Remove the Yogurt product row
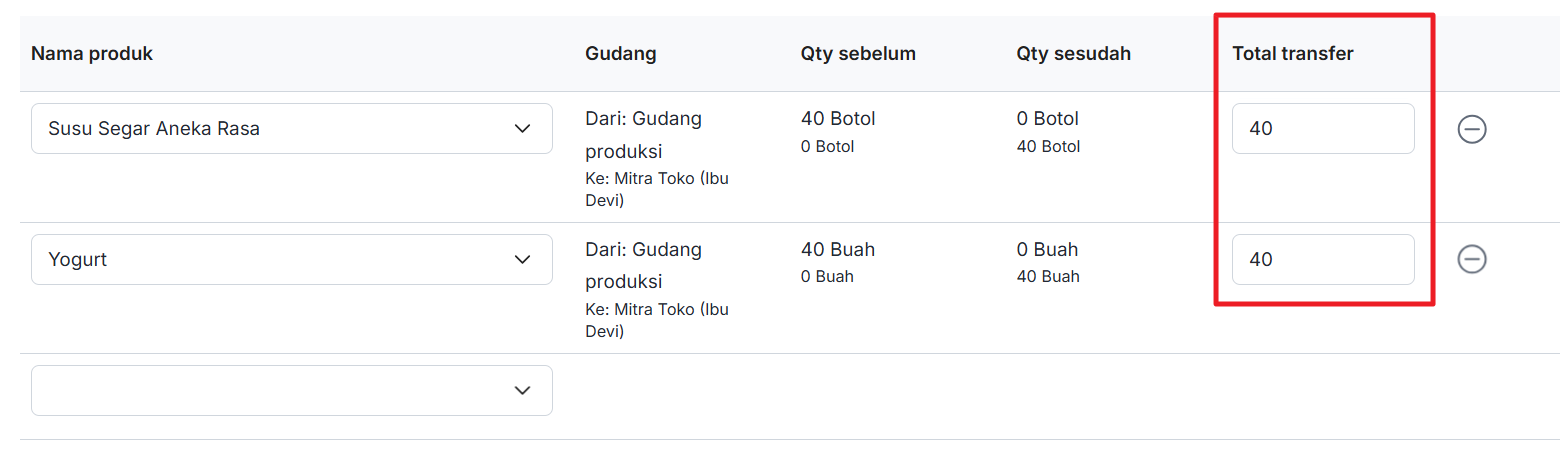 click(x=1471, y=259)
